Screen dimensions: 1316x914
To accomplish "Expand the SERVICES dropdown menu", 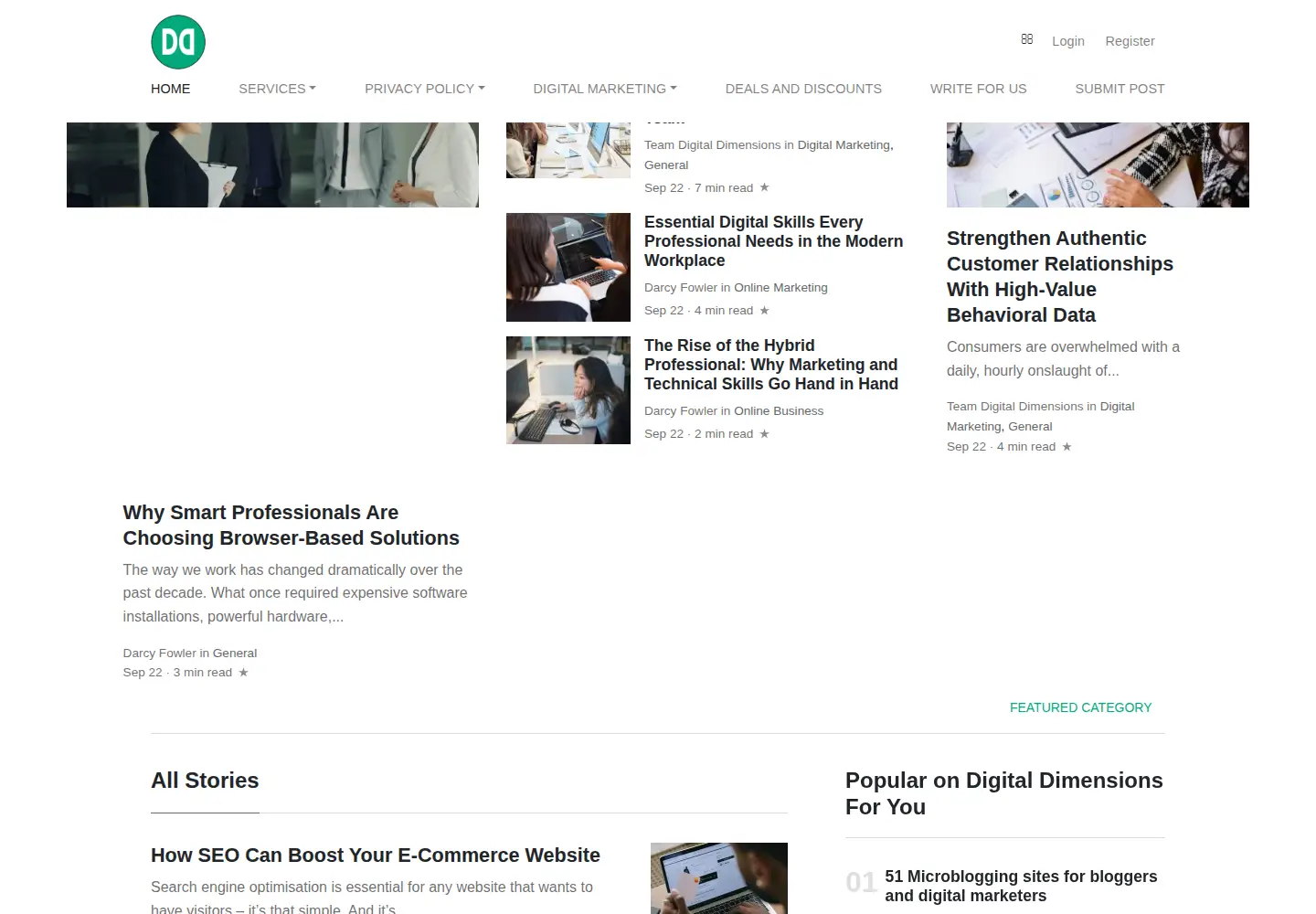I will point(277,89).
